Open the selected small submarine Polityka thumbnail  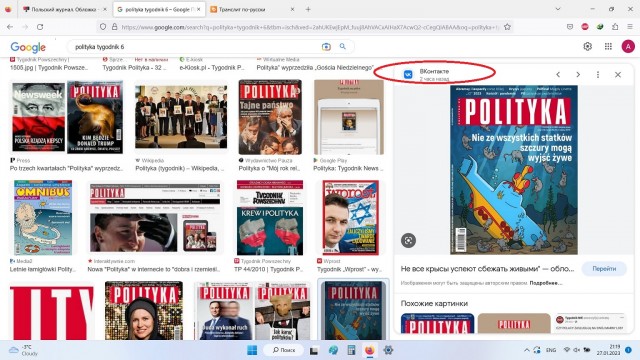353,310
